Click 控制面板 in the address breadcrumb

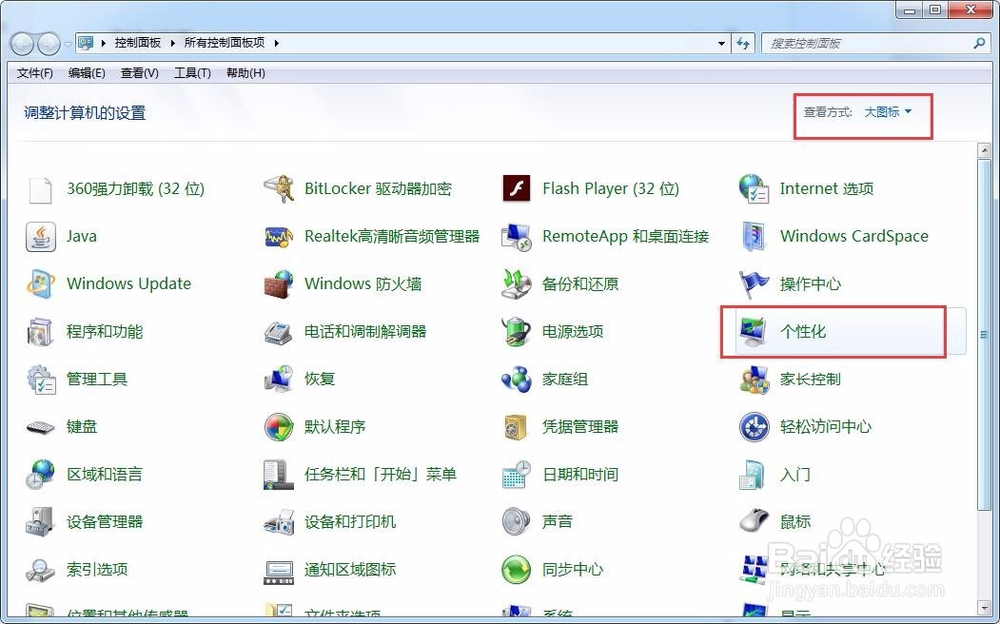click(x=137, y=43)
